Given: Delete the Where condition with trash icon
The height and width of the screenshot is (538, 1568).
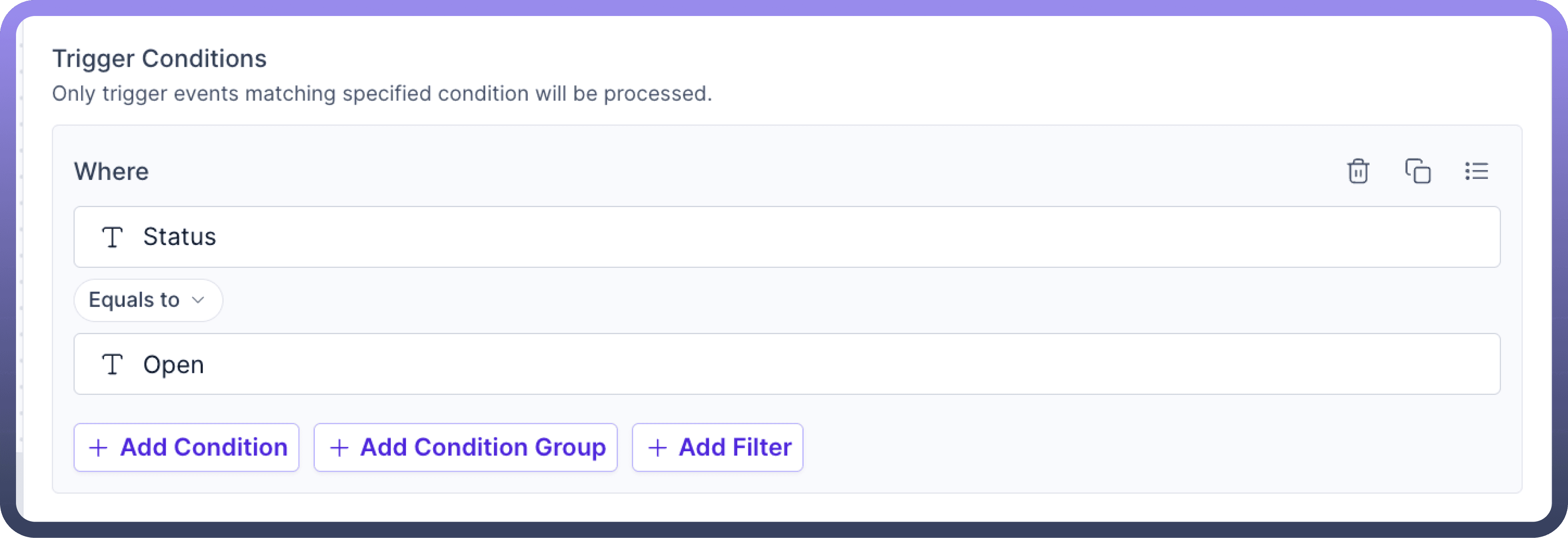Looking at the screenshot, I should pyautogui.click(x=1358, y=171).
